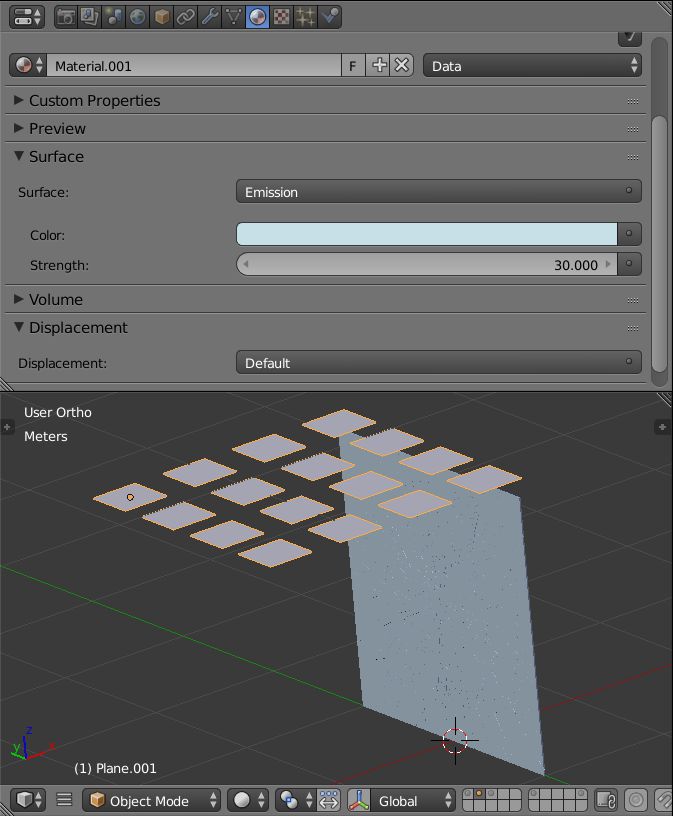Toggle proportional editing button
Image resolution: width=673 pixels, height=816 pixels.
pyautogui.click(x=637, y=800)
